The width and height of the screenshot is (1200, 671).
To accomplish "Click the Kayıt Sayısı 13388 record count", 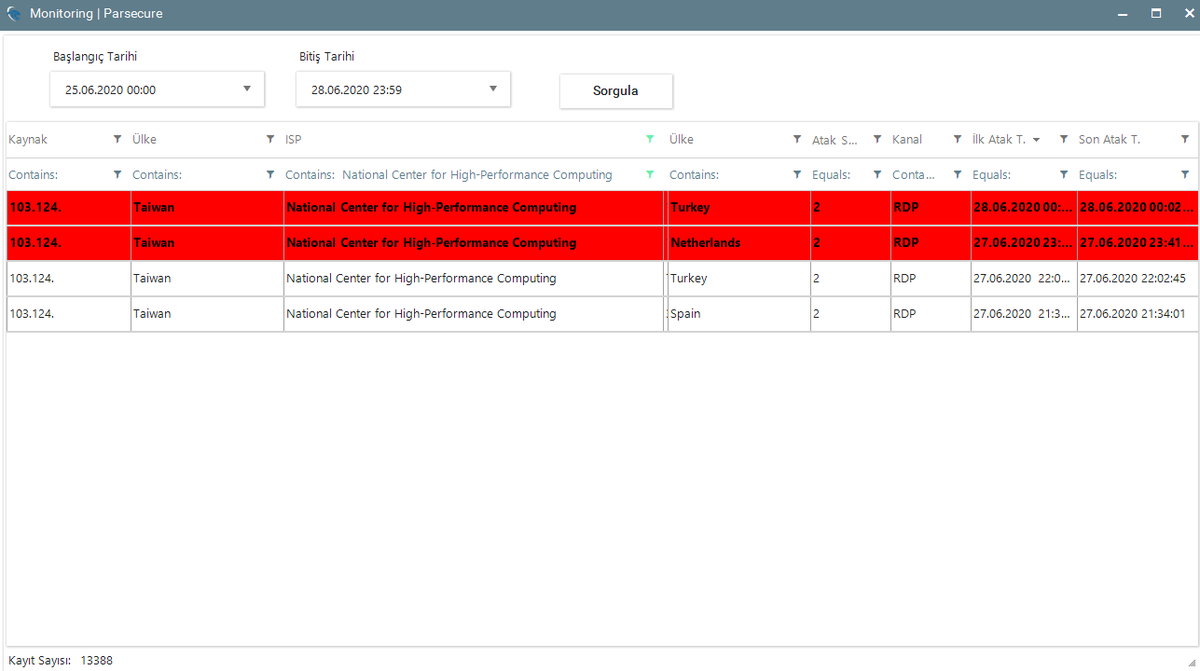I will (60, 660).
